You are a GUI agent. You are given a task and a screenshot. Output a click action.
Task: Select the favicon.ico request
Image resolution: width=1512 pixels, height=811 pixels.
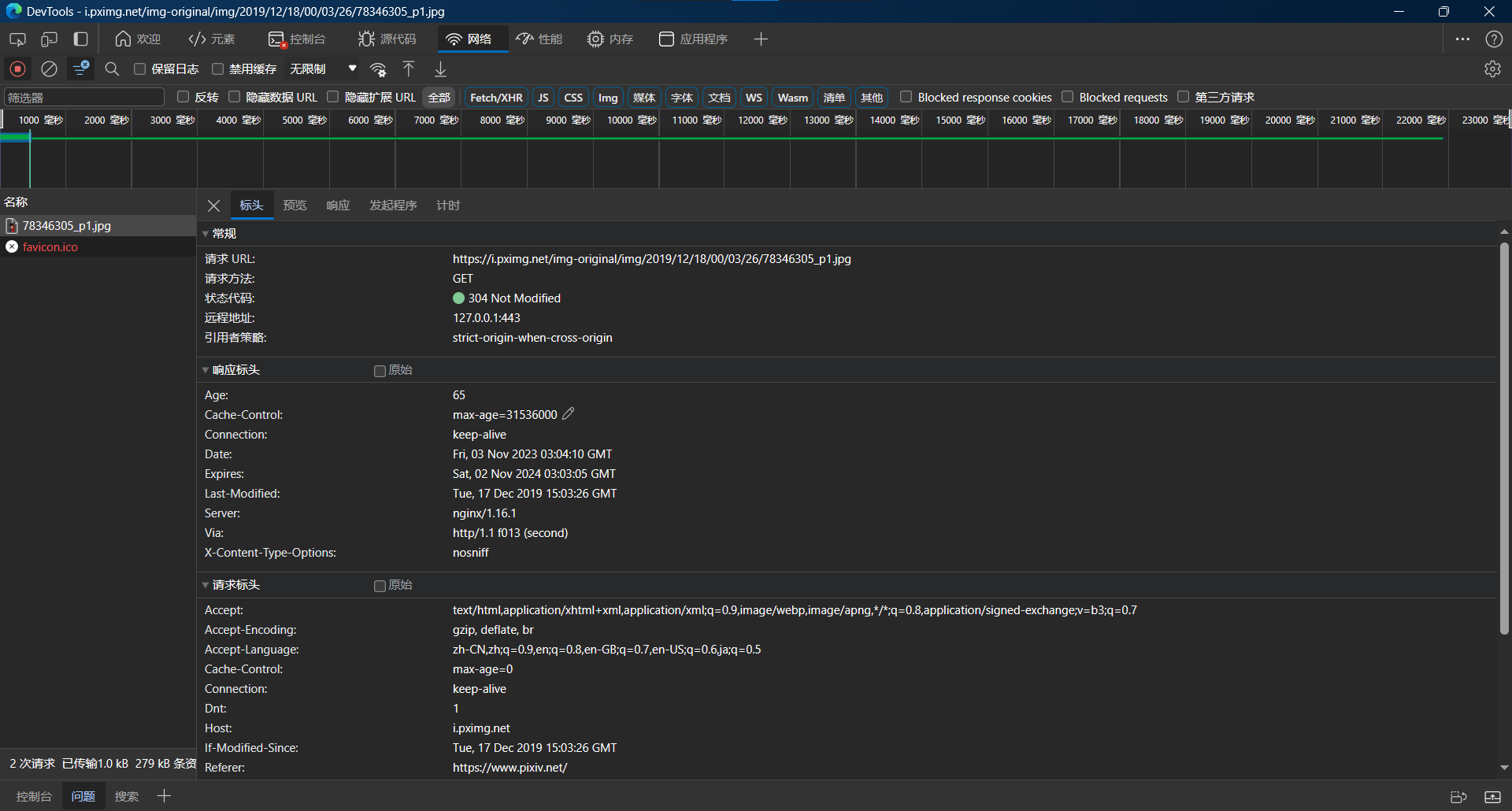[50, 247]
